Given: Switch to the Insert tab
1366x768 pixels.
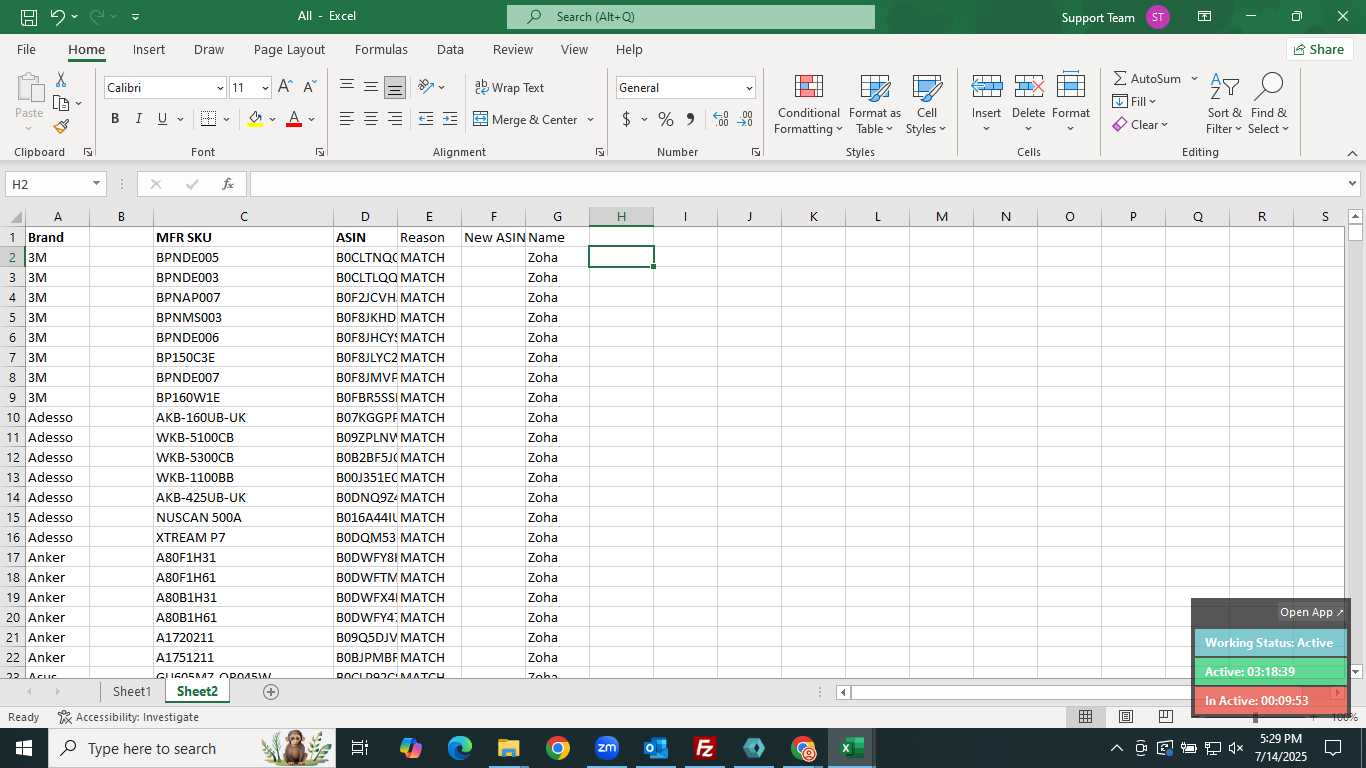Looking at the screenshot, I should [149, 49].
